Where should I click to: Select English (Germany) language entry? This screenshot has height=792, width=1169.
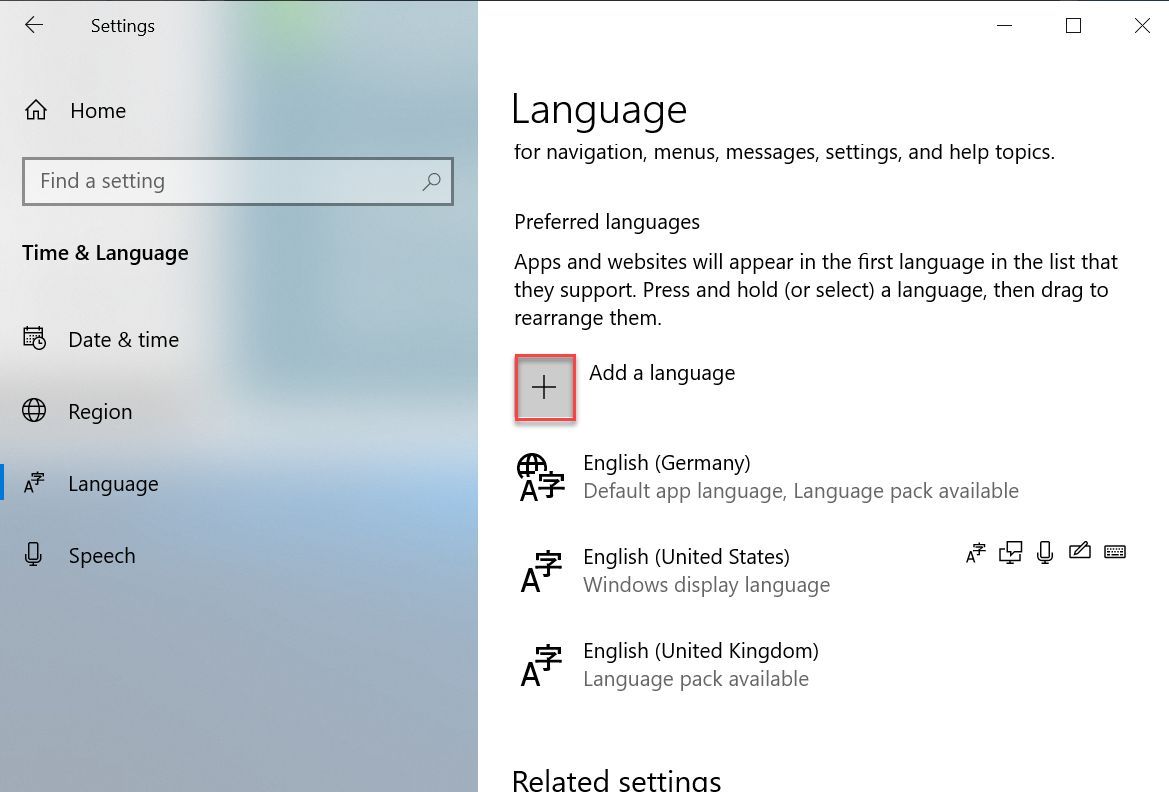click(823, 477)
